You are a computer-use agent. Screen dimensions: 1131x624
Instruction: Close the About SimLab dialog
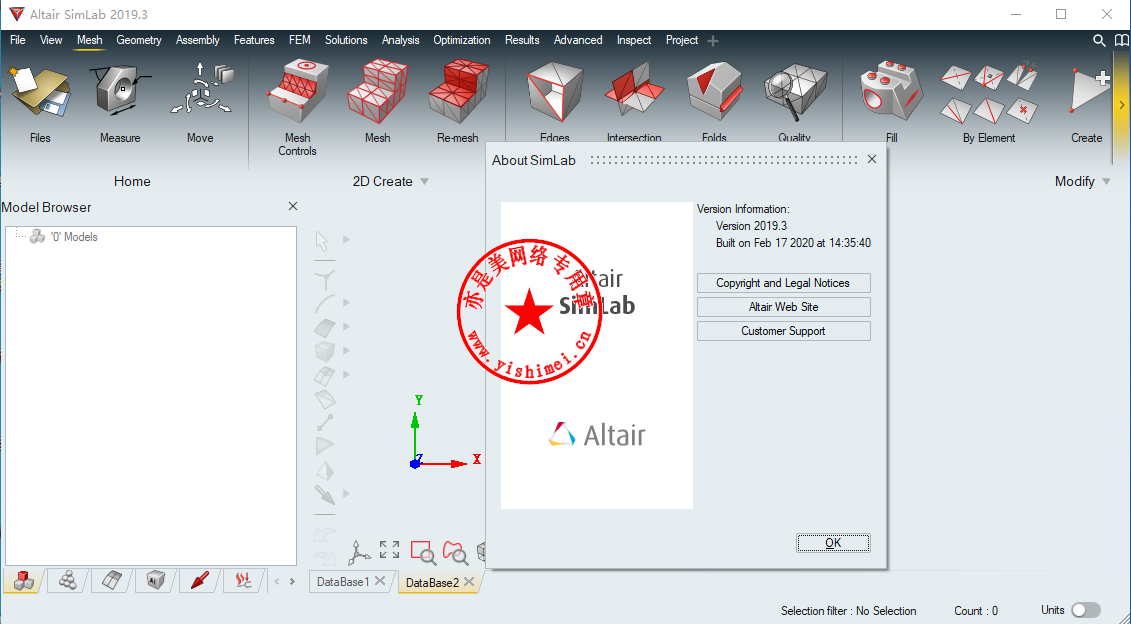pyautogui.click(x=871, y=159)
